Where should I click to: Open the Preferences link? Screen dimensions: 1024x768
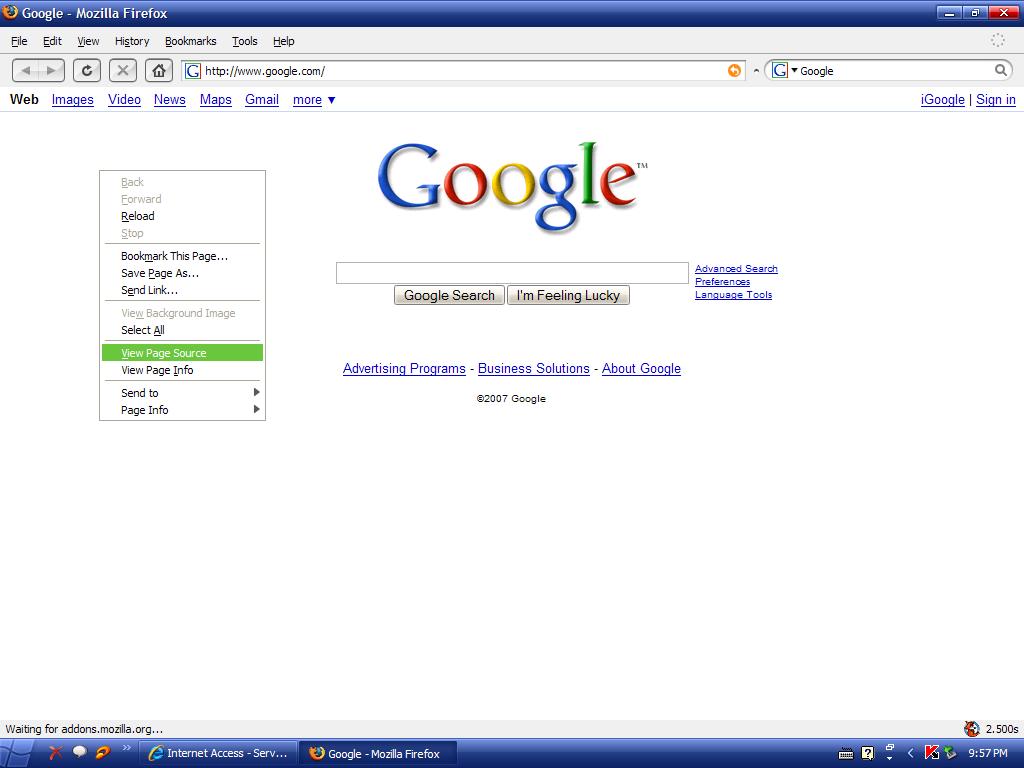click(x=722, y=281)
